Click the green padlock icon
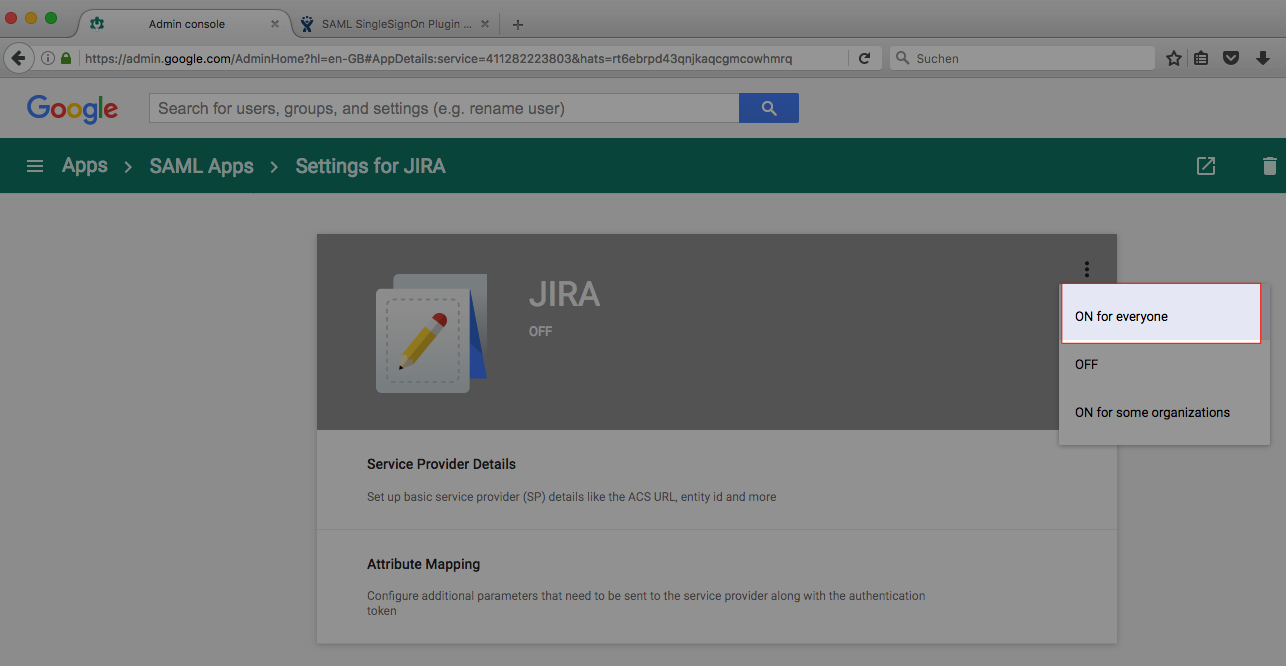1286x666 pixels. 66,59
